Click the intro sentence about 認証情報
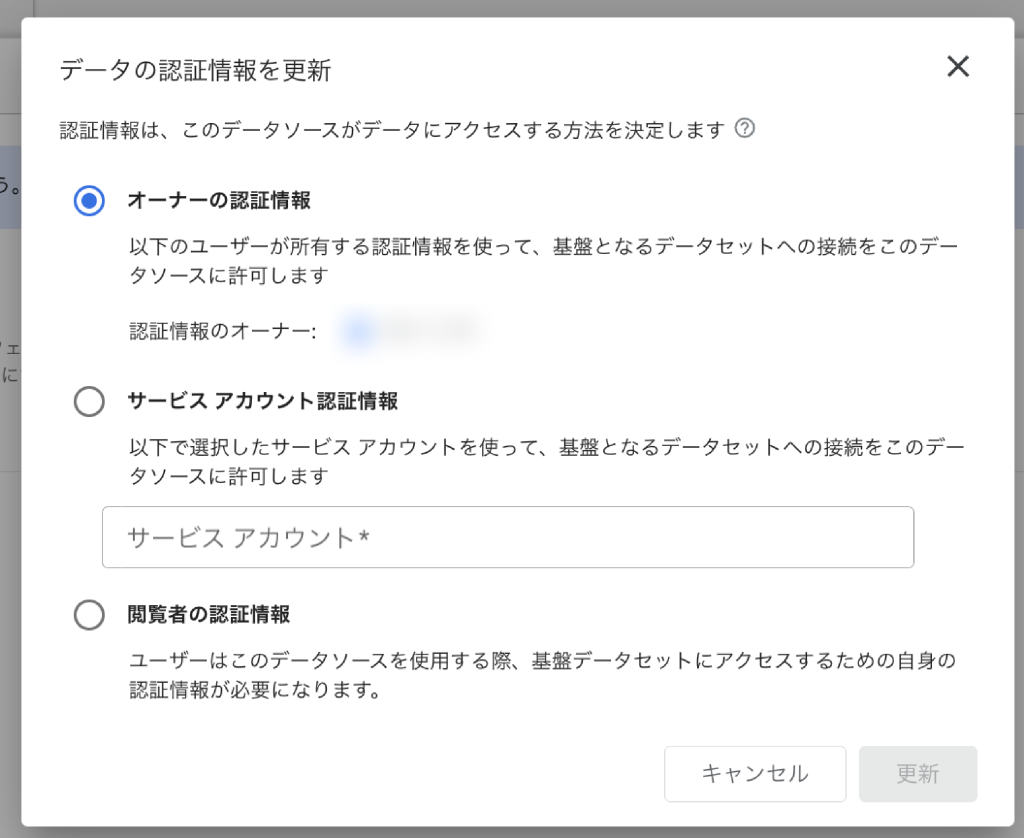Screen dimensions: 1024x838 (x=392, y=130)
